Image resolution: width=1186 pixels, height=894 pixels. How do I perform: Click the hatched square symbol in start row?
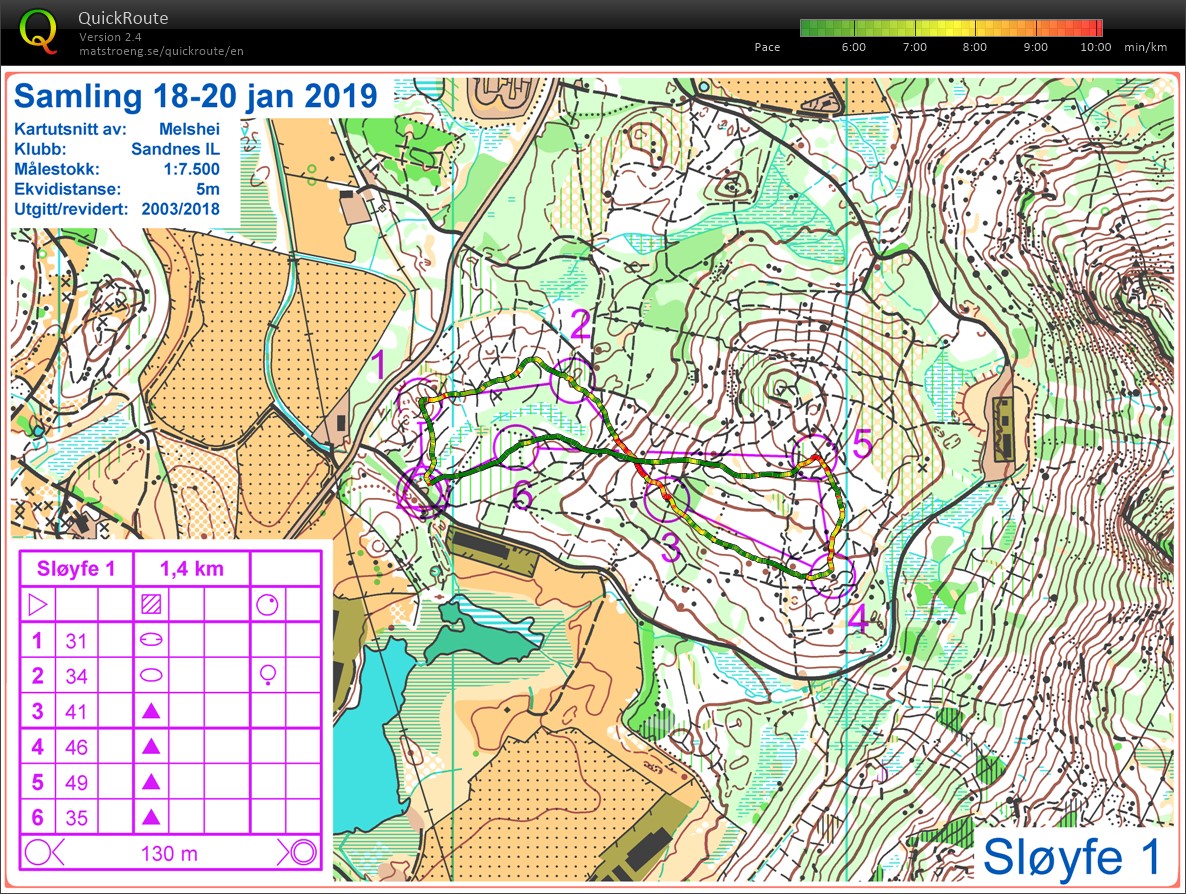(151, 604)
